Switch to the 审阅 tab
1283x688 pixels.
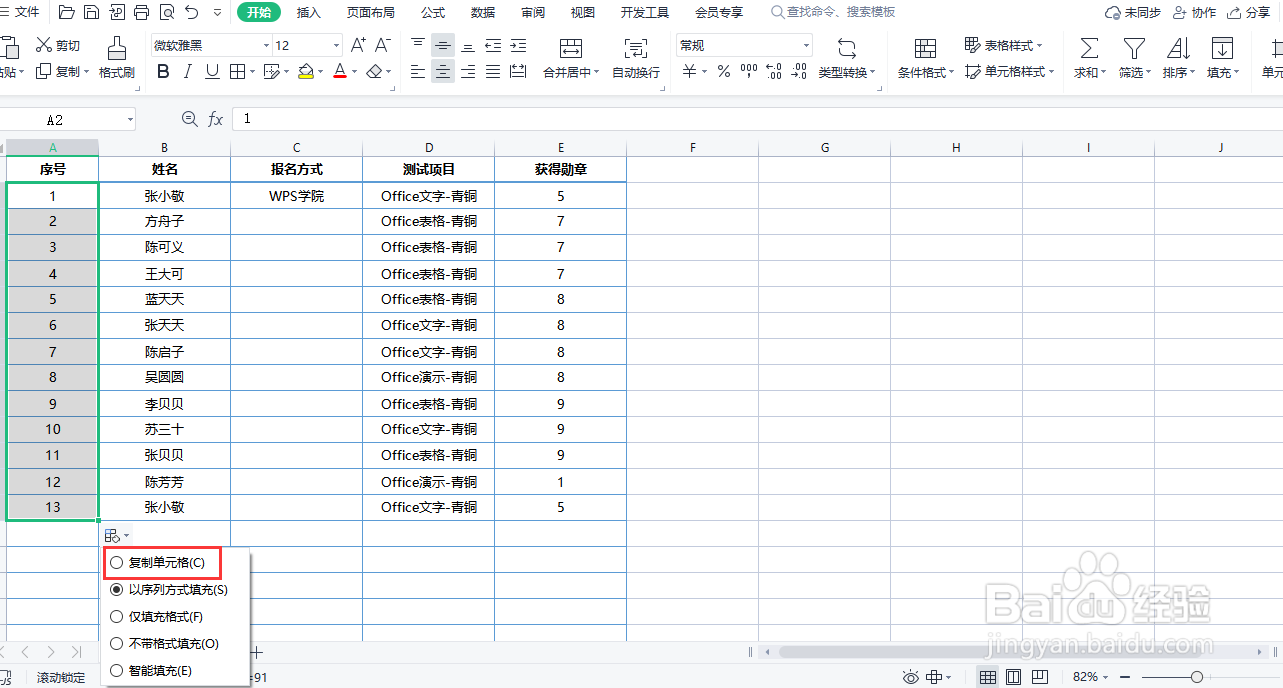(533, 12)
